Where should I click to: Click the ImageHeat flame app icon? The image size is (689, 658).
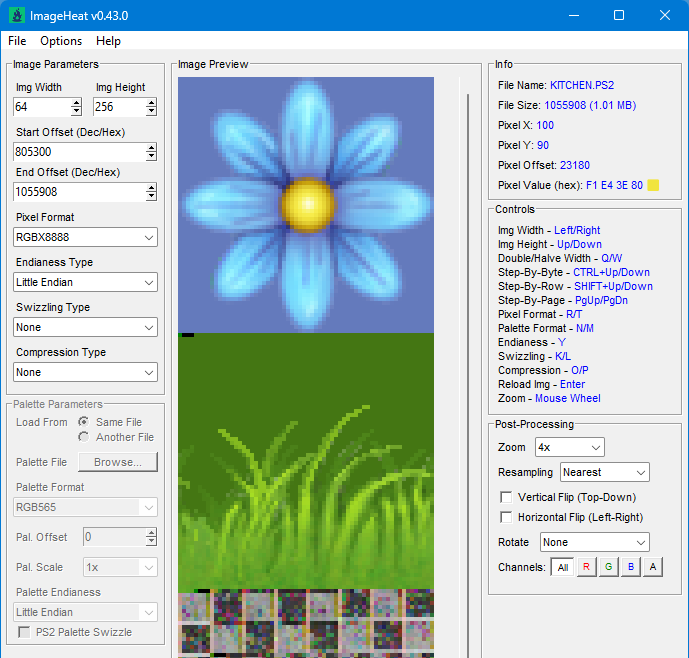pyautogui.click(x=17, y=15)
